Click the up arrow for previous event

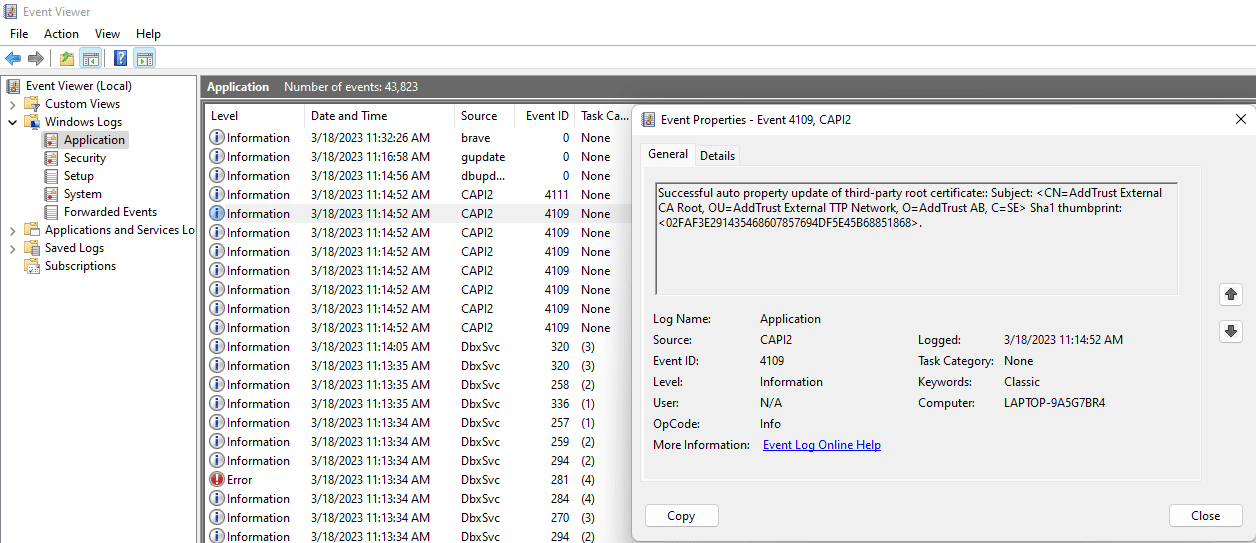click(x=1231, y=295)
